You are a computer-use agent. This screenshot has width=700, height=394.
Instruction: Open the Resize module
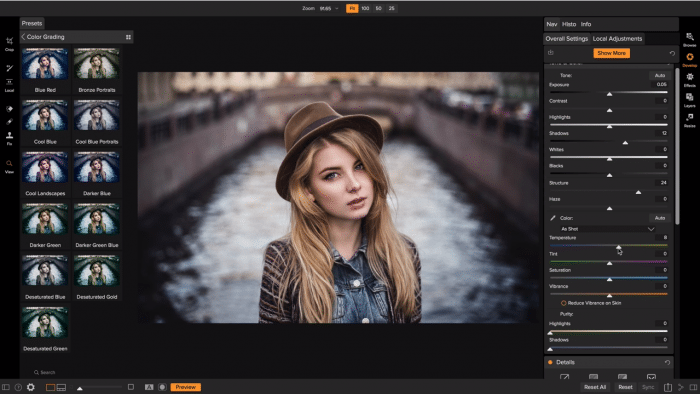point(689,120)
